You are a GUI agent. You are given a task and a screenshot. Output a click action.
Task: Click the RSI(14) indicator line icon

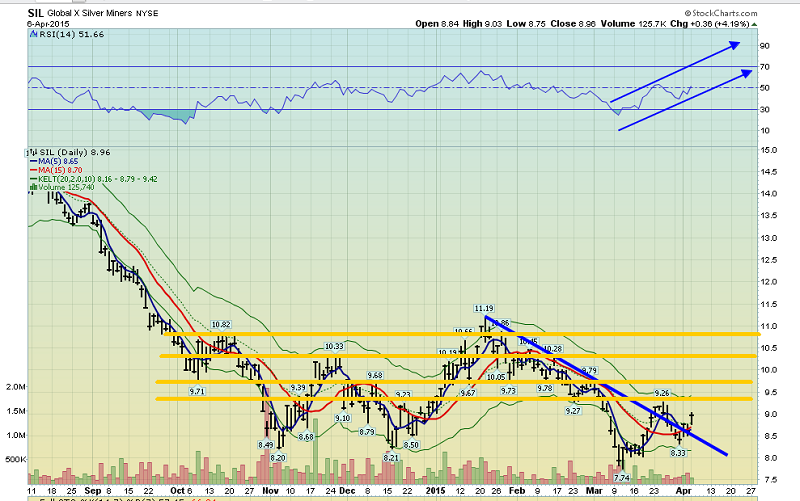33,34
